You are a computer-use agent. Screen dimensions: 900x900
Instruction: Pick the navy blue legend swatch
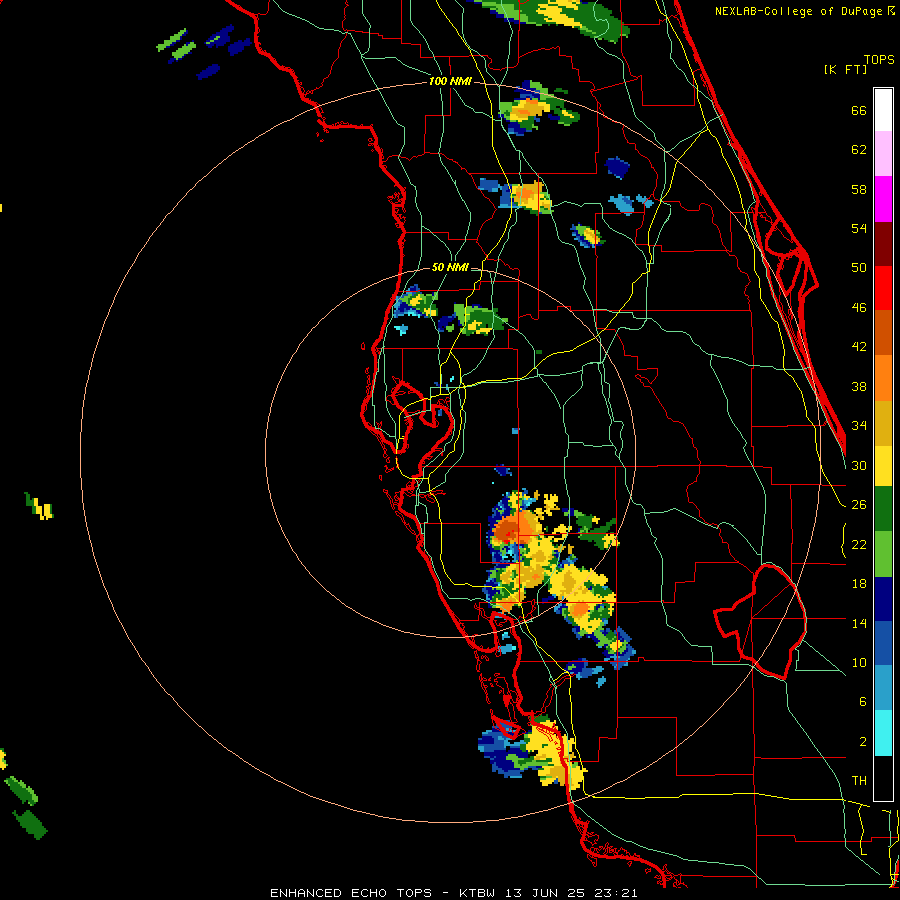pyautogui.click(x=883, y=599)
